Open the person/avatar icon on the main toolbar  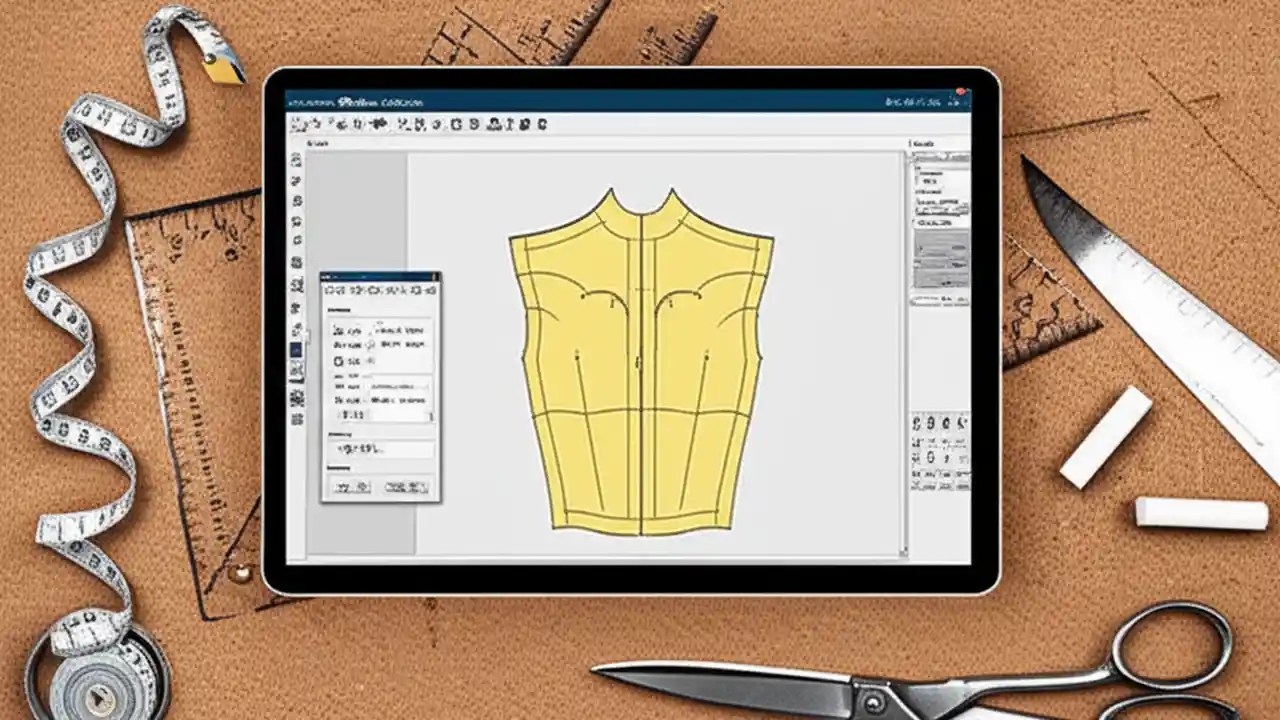pos(494,124)
